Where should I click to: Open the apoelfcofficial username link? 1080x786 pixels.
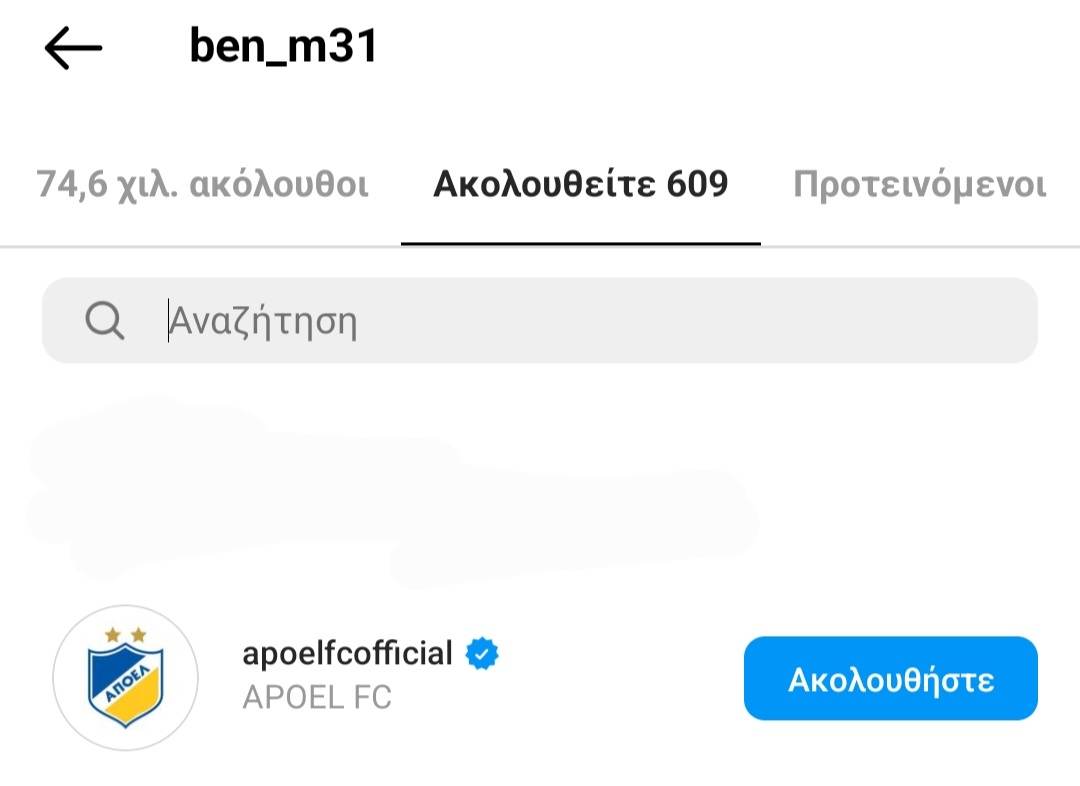pyautogui.click(x=348, y=654)
